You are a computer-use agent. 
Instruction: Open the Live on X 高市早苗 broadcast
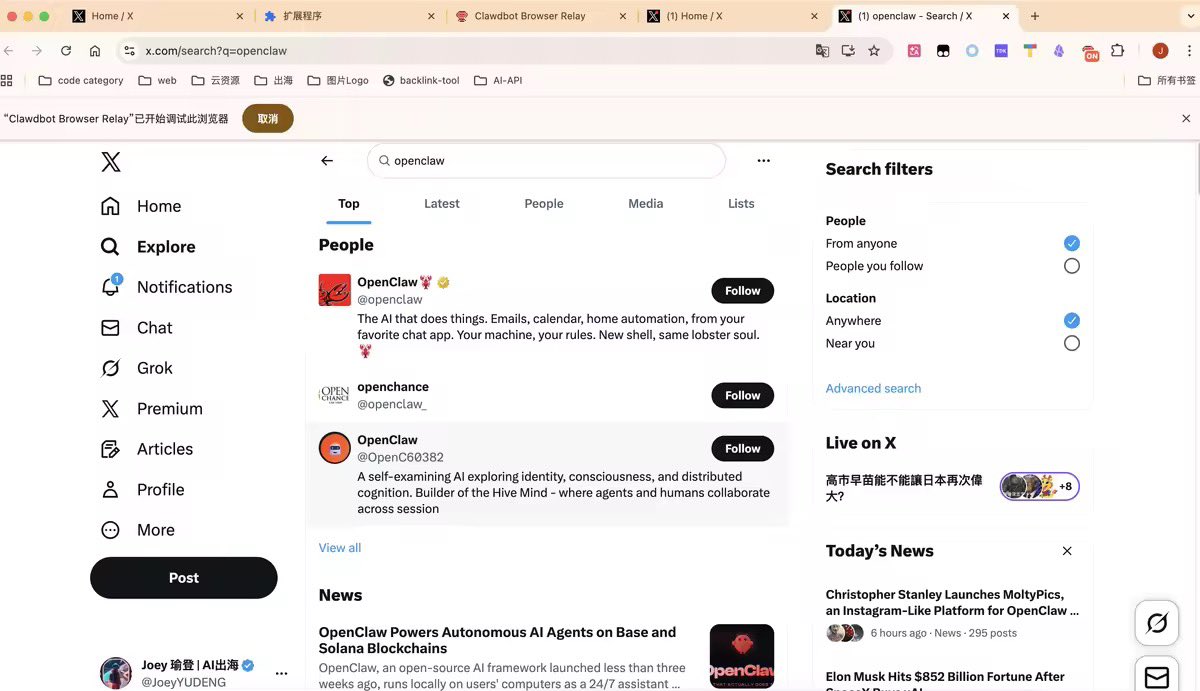[953, 488]
